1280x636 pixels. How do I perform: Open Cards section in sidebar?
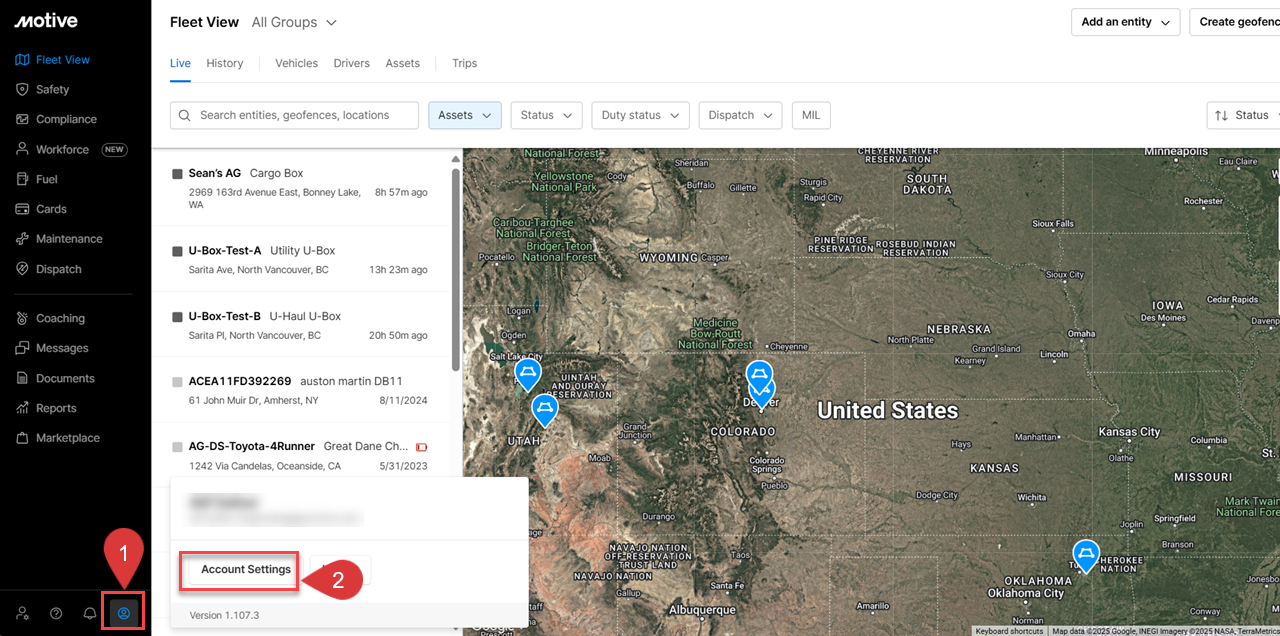pyautogui.click(x=51, y=209)
